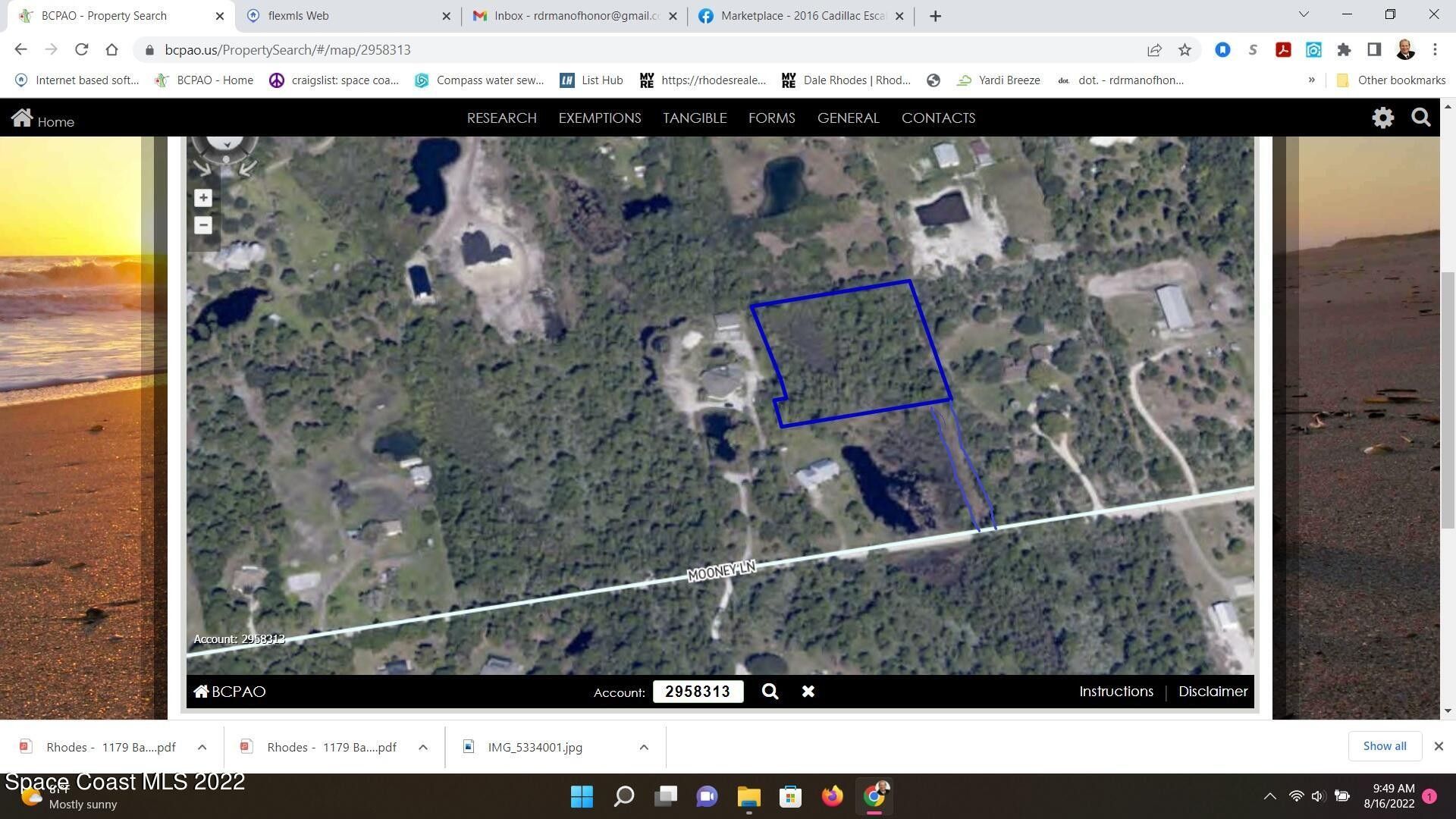Open the bookmarks overflow chevron

click(x=1312, y=80)
